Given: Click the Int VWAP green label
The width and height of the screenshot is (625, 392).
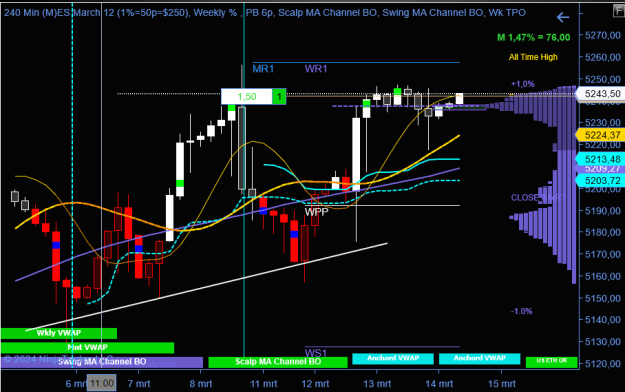Looking at the screenshot, I should [x=87, y=347].
